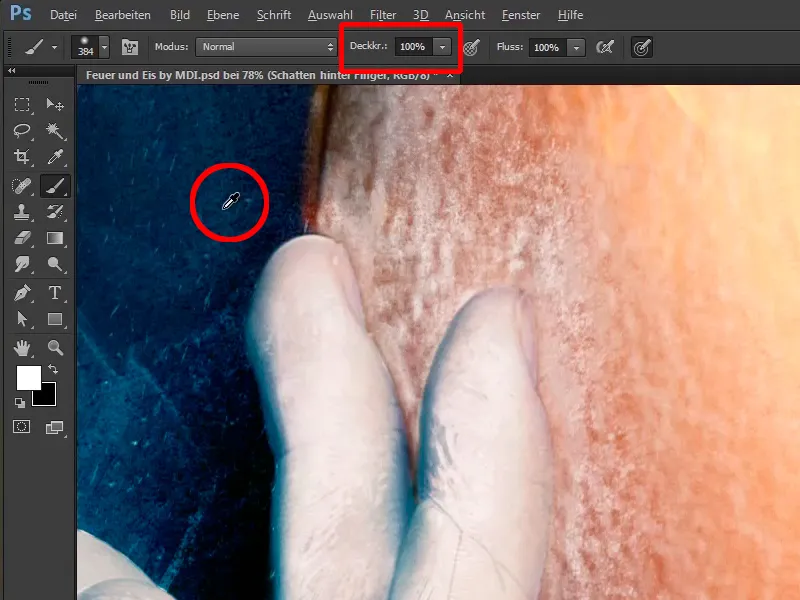Image resolution: width=800 pixels, height=600 pixels.
Task: Open the Fluss flow slider arrow
Action: (x=576, y=47)
